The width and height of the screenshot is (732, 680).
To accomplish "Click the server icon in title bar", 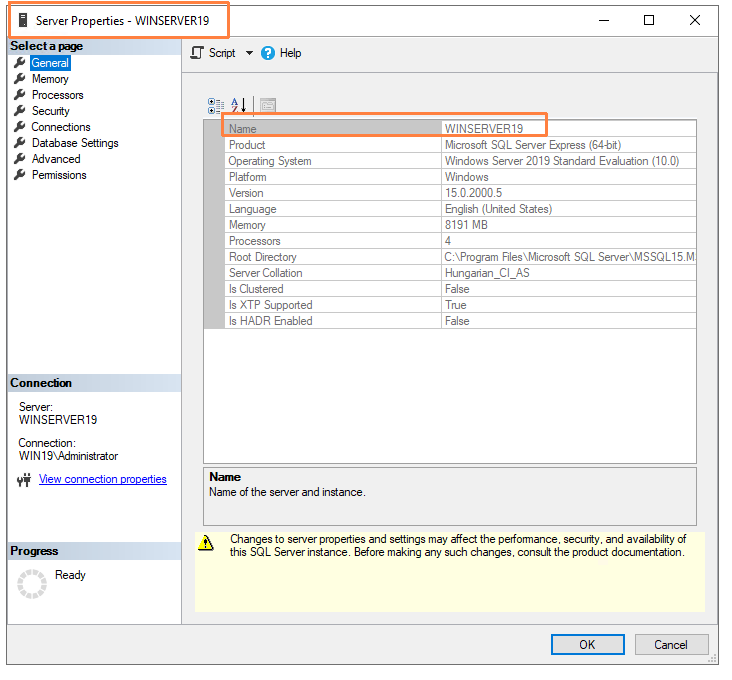I will 22,20.
